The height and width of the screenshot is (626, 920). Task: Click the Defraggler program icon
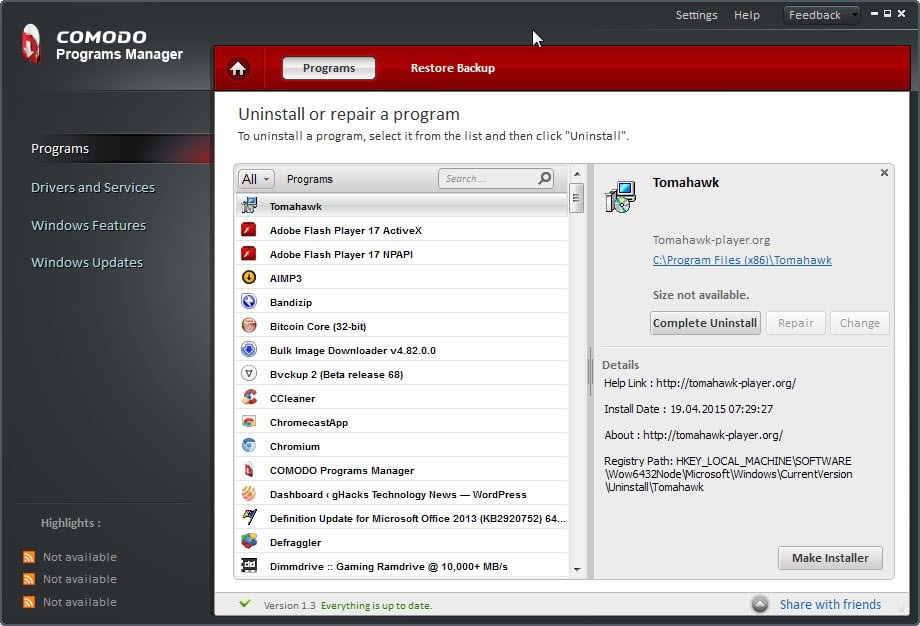point(249,542)
